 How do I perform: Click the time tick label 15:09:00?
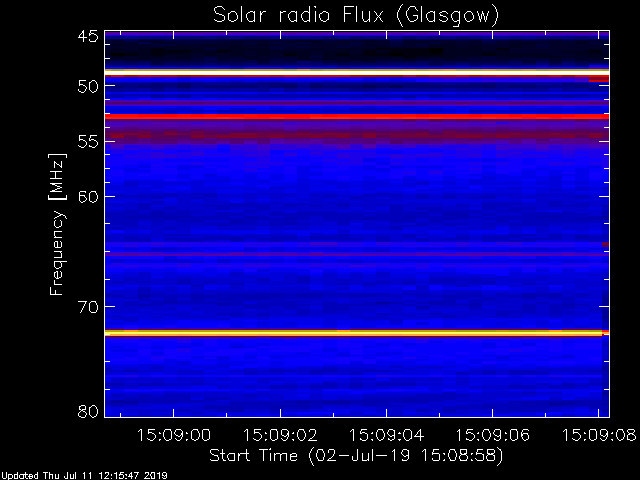click(173, 436)
